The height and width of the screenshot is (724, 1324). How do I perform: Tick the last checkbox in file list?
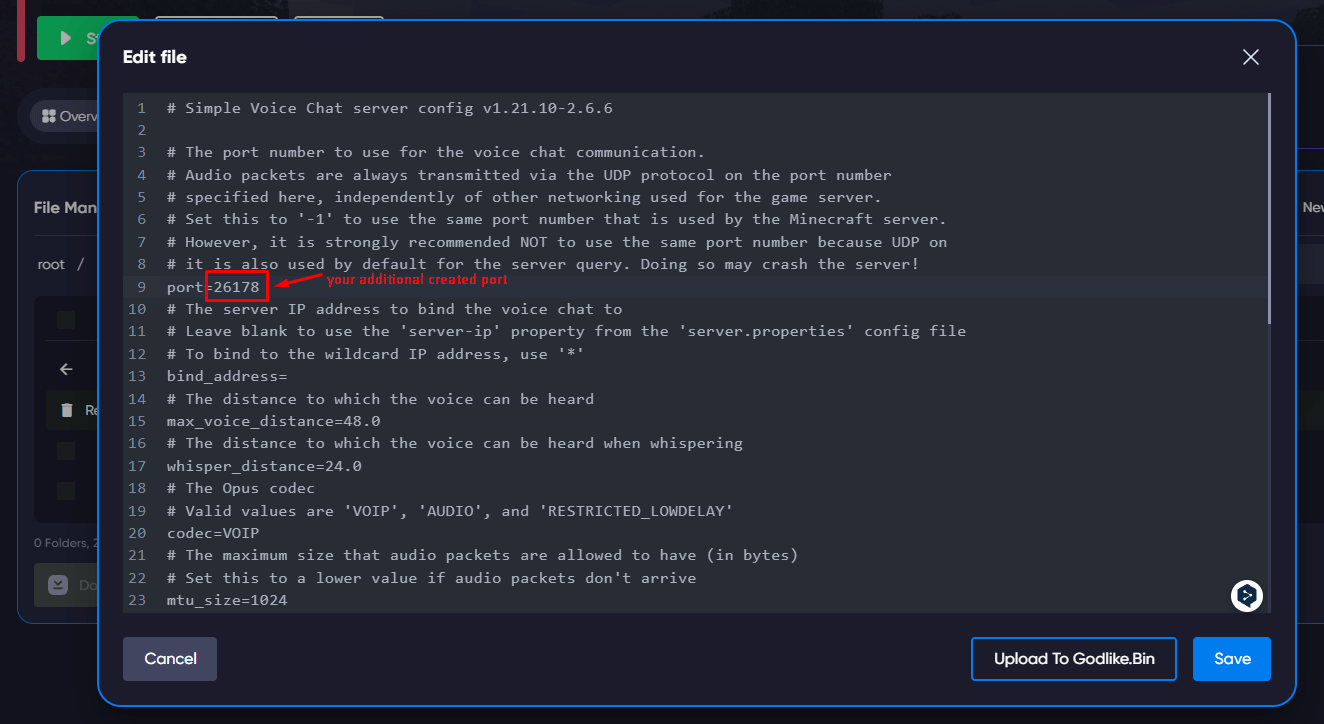66,491
